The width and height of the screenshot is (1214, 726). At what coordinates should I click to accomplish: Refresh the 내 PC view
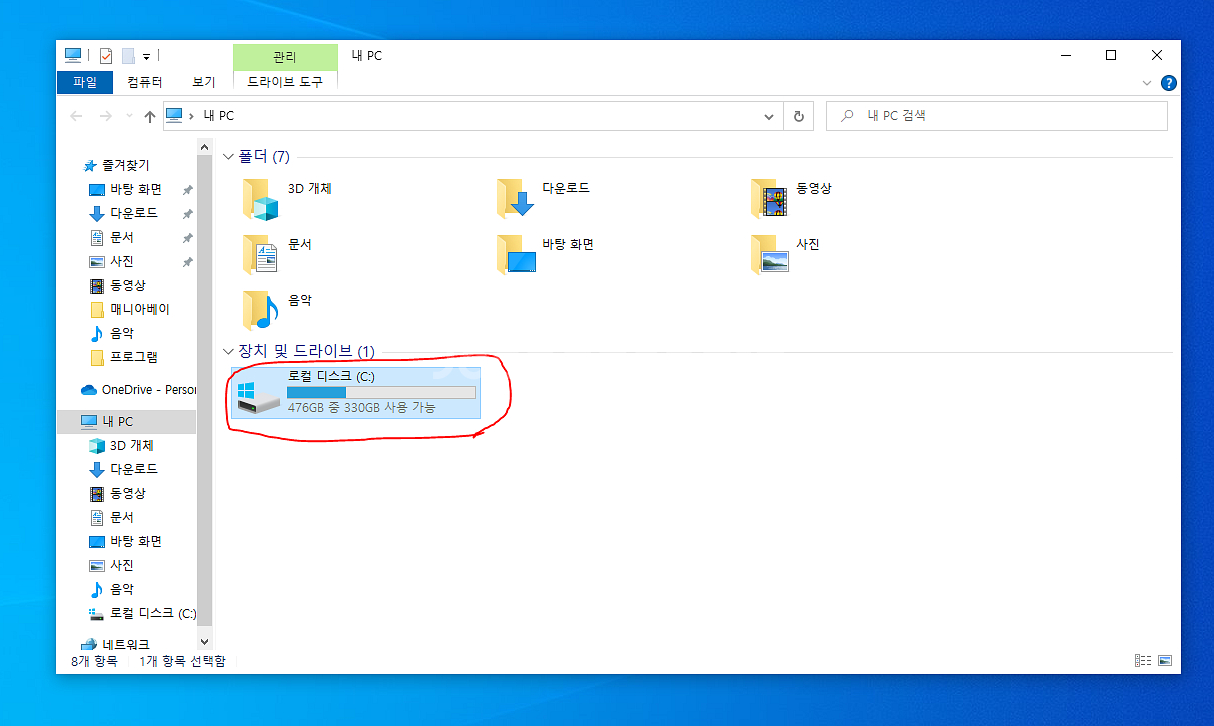798,116
